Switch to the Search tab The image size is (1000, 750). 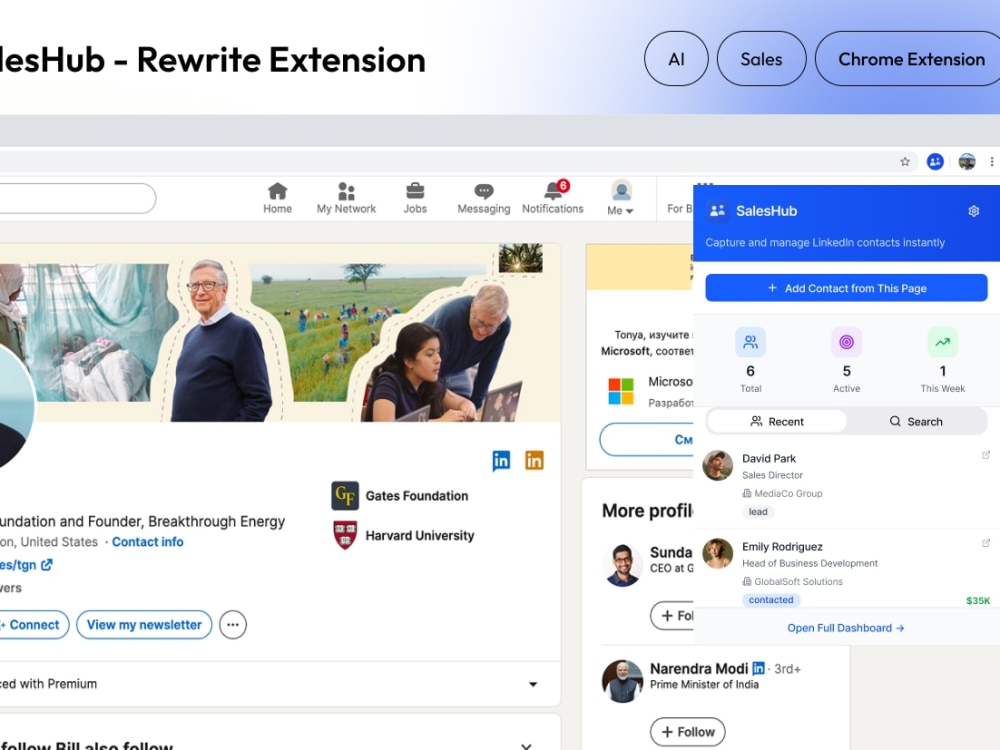point(916,422)
